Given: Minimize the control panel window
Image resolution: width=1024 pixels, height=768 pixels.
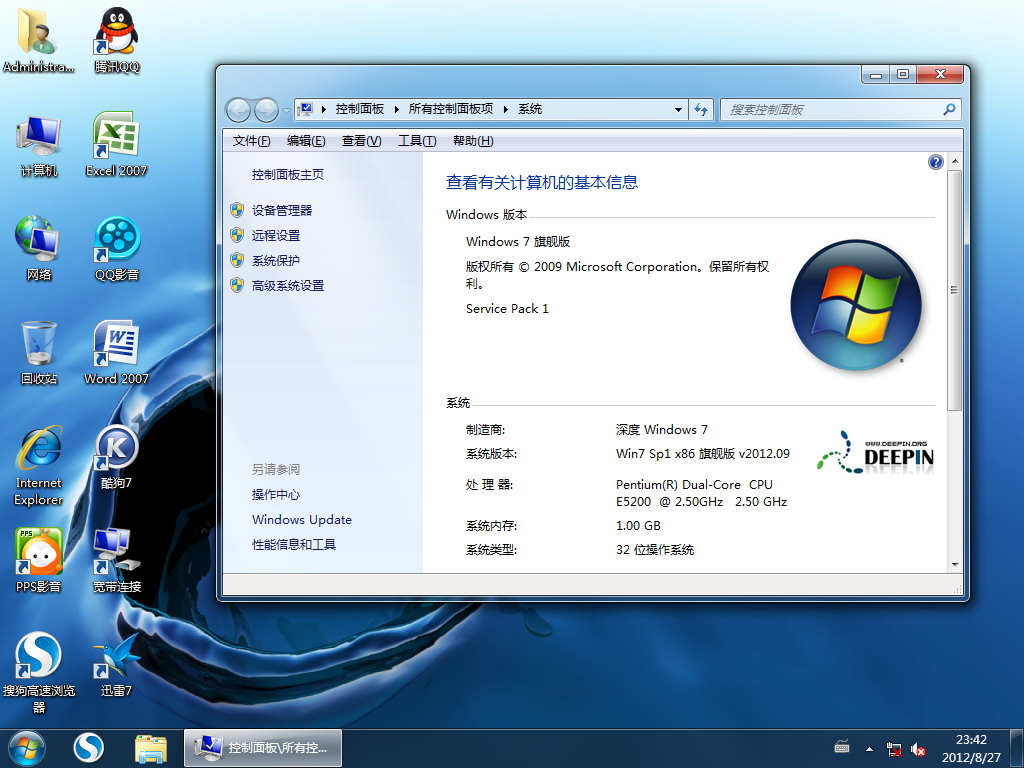Looking at the screenshot, I should click(876, 74).
